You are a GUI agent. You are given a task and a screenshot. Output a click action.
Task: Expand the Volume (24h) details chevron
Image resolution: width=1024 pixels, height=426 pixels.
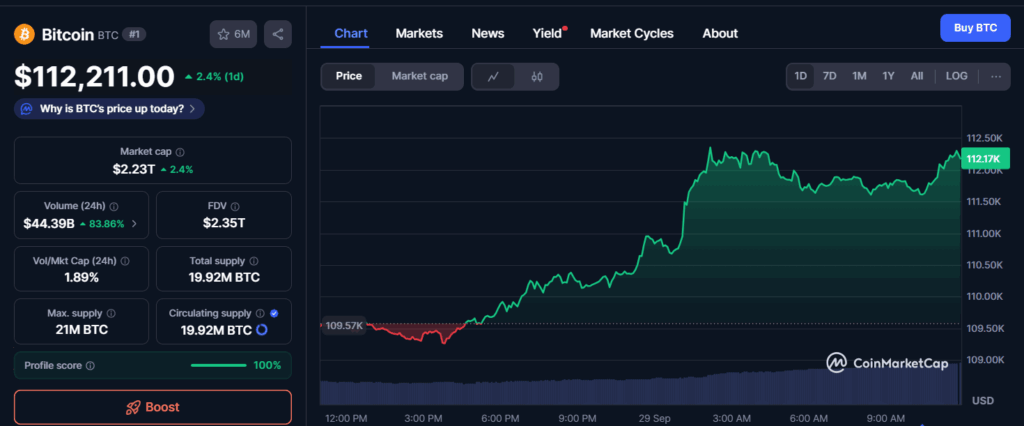coord(135,224)
